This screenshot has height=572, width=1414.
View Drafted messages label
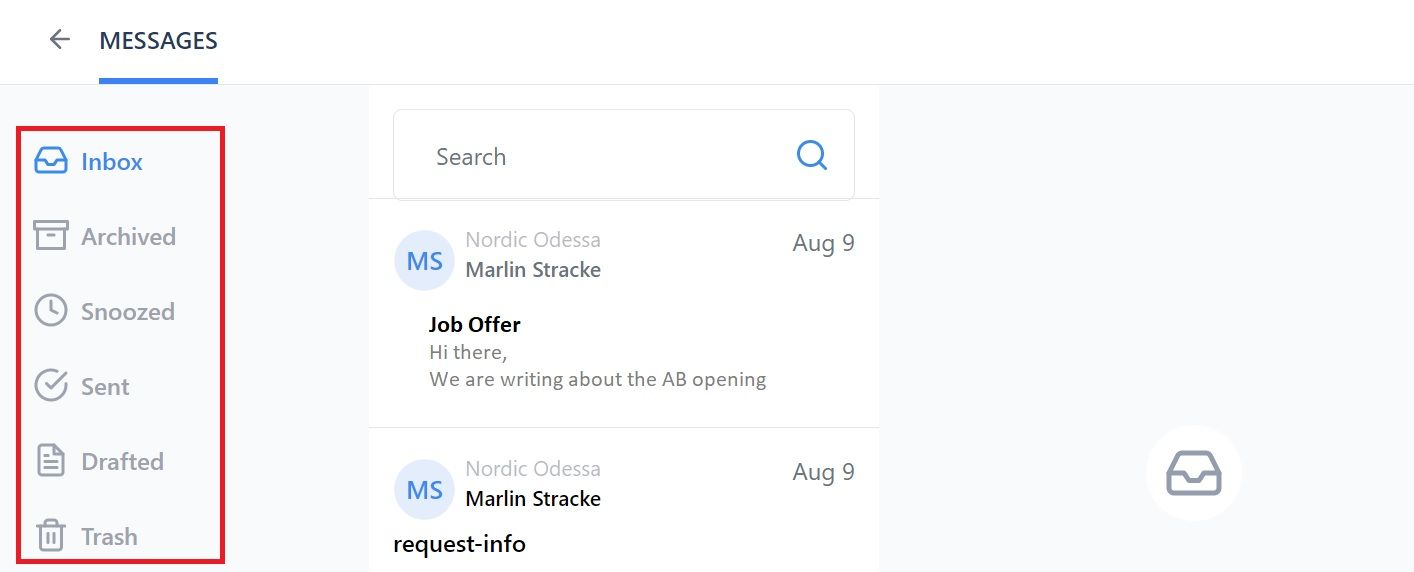122,462
